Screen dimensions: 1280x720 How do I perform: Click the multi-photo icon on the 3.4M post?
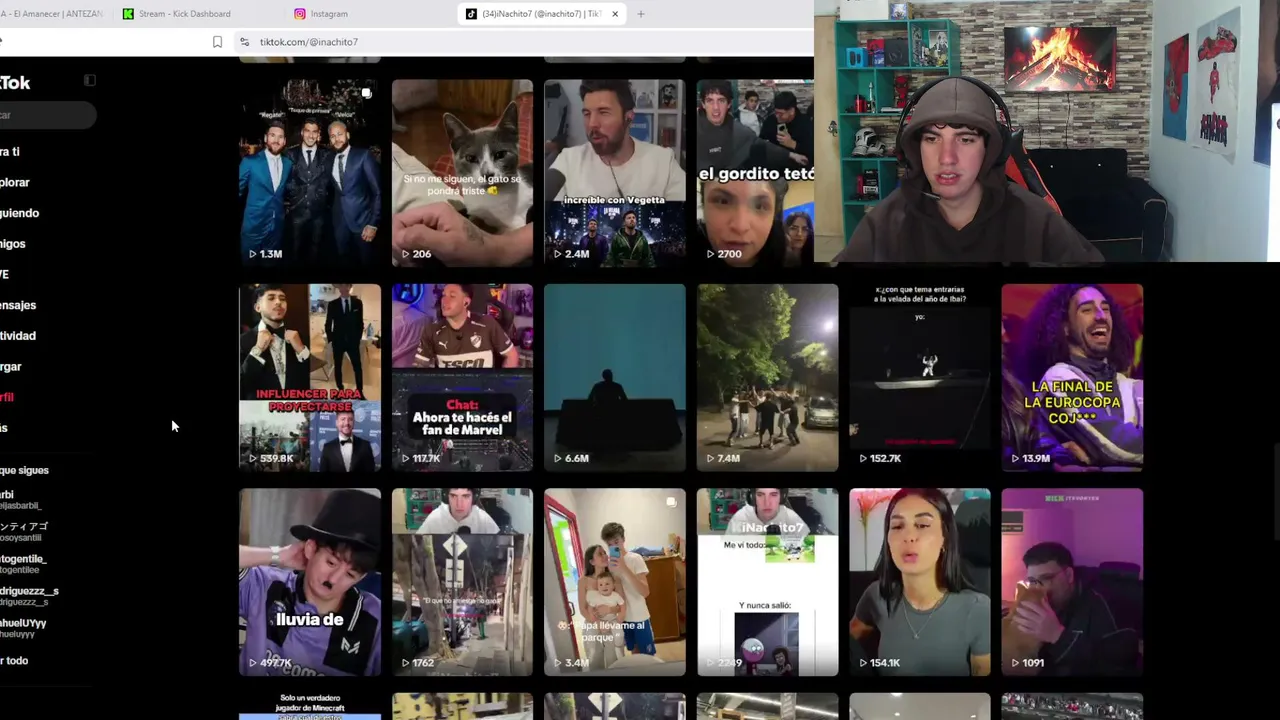point(671,502)
